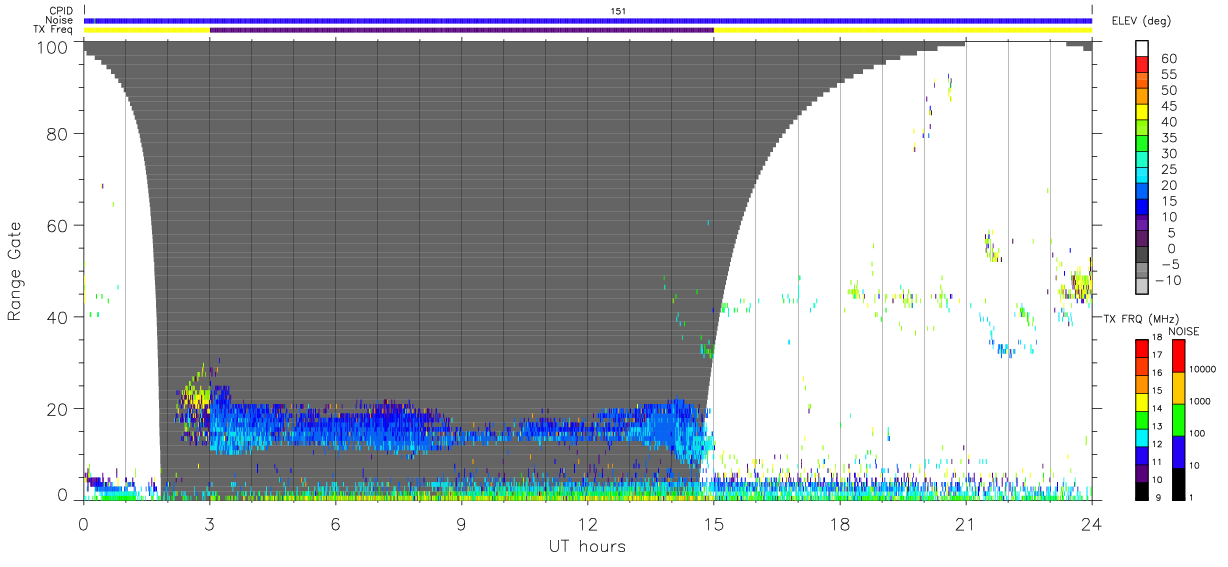Click the 3 tick on UT hours axis
This screenshot has height=567, width=1228.
click(x=210, y=523)
